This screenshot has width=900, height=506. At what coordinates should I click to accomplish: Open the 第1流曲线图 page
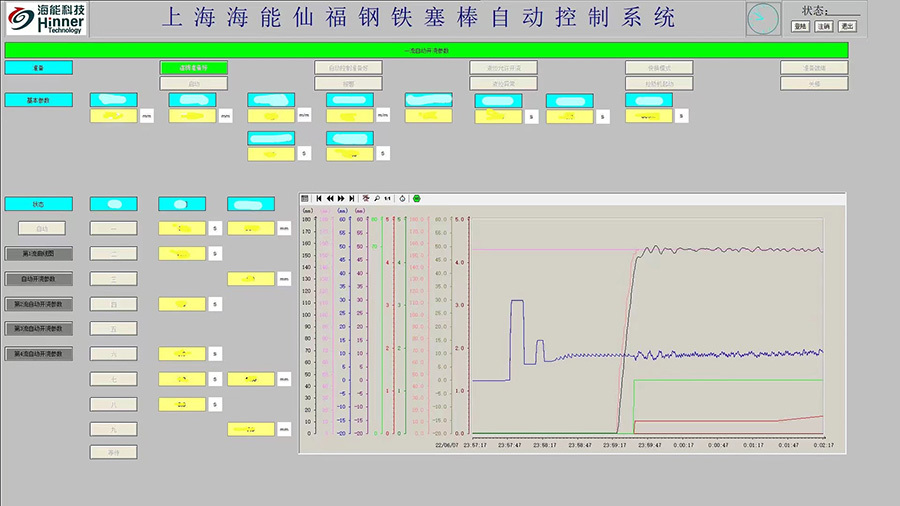(40, 254)
